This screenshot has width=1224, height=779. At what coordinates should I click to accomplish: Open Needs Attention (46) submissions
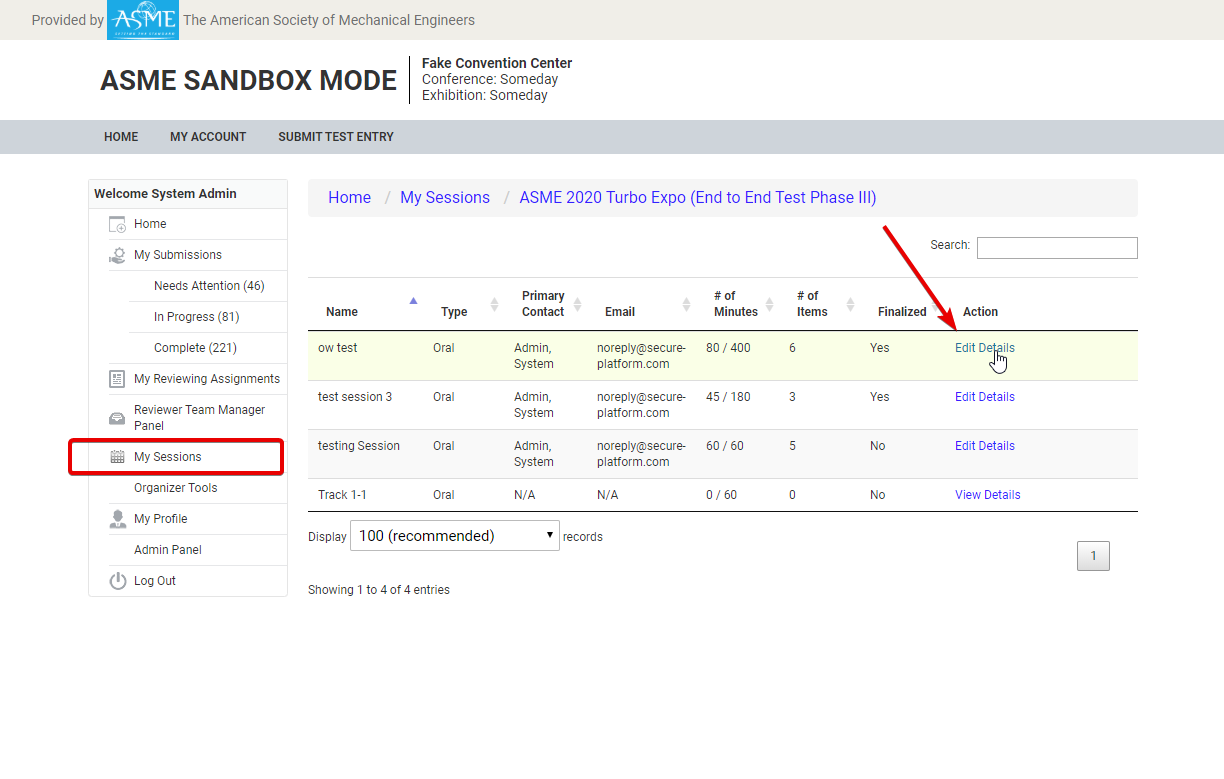tap(209, 286)
